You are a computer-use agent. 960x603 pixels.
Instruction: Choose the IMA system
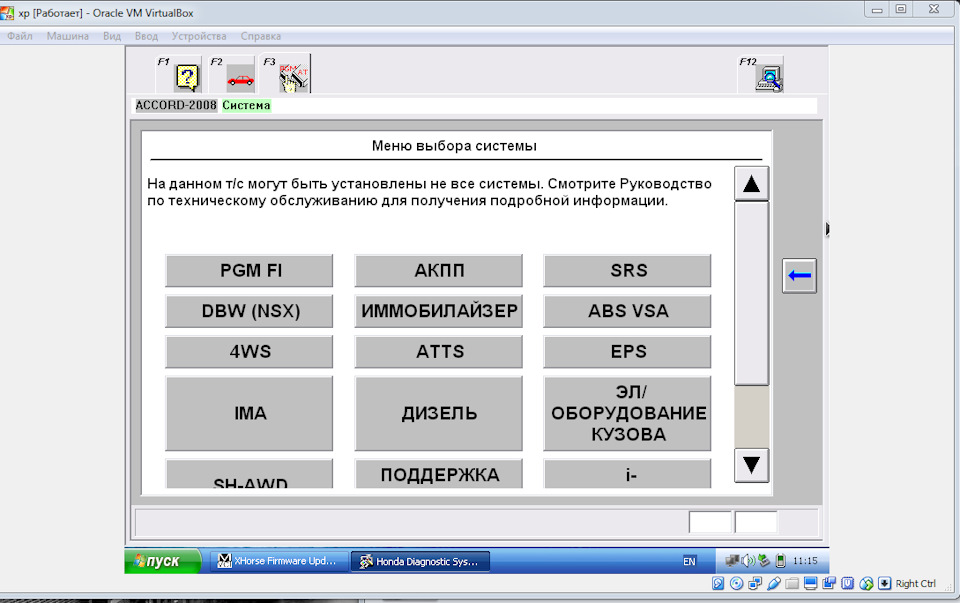249,413
